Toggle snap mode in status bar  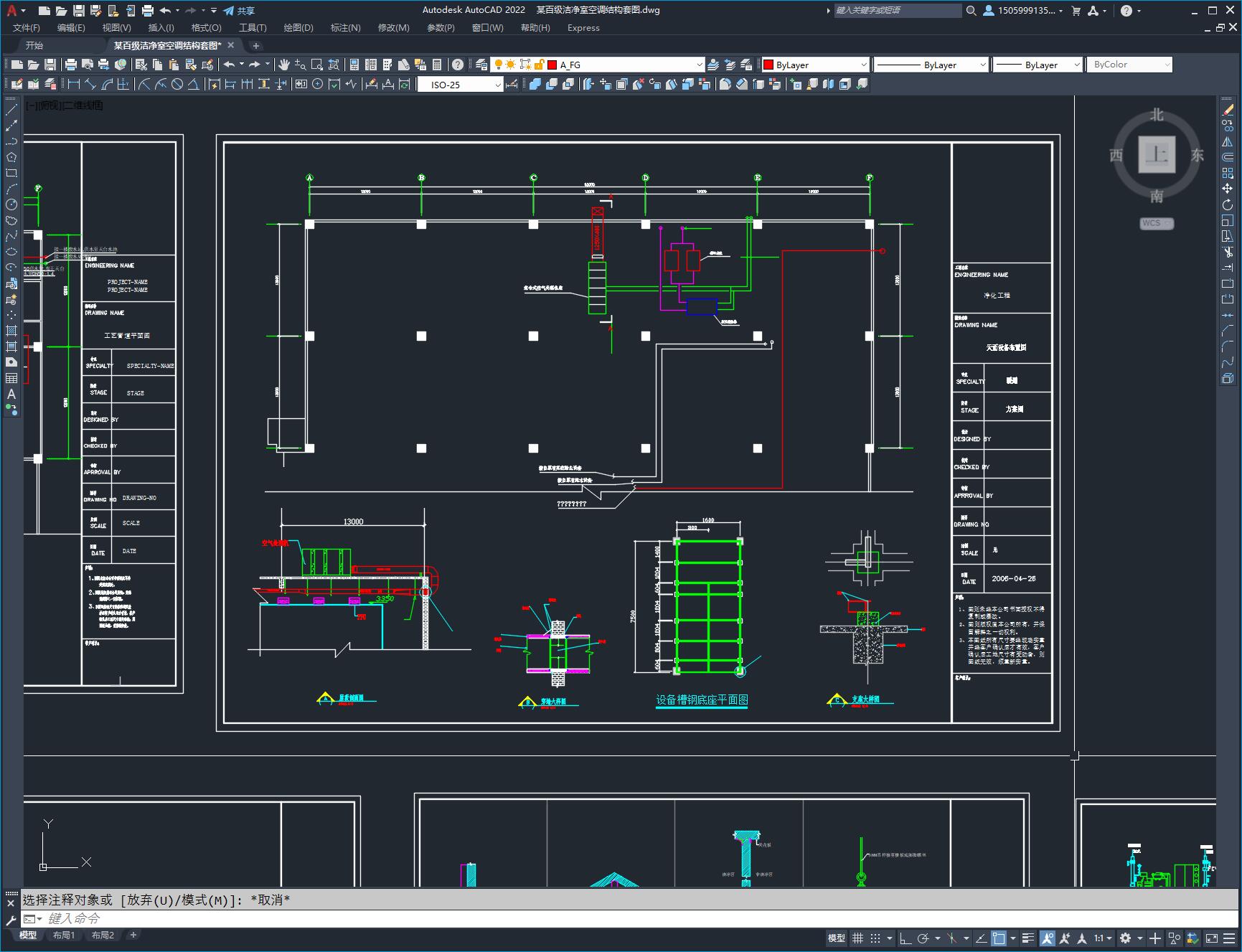tap(875, 938)
